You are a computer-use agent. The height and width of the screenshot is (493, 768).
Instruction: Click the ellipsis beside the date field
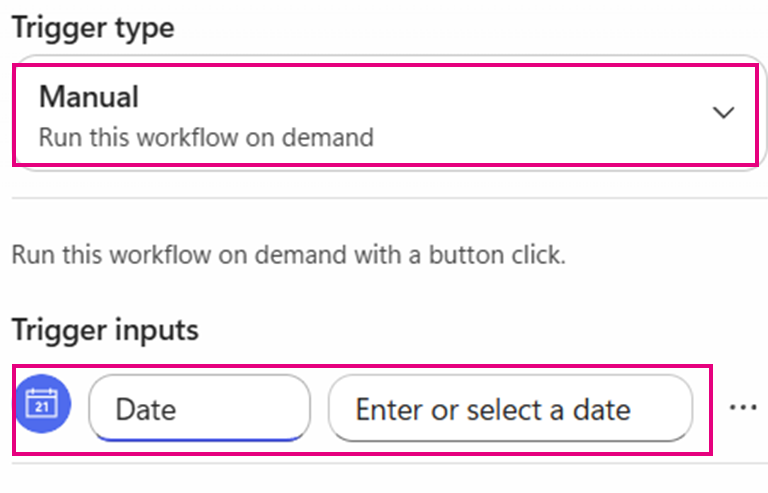[x=743, y=407]
